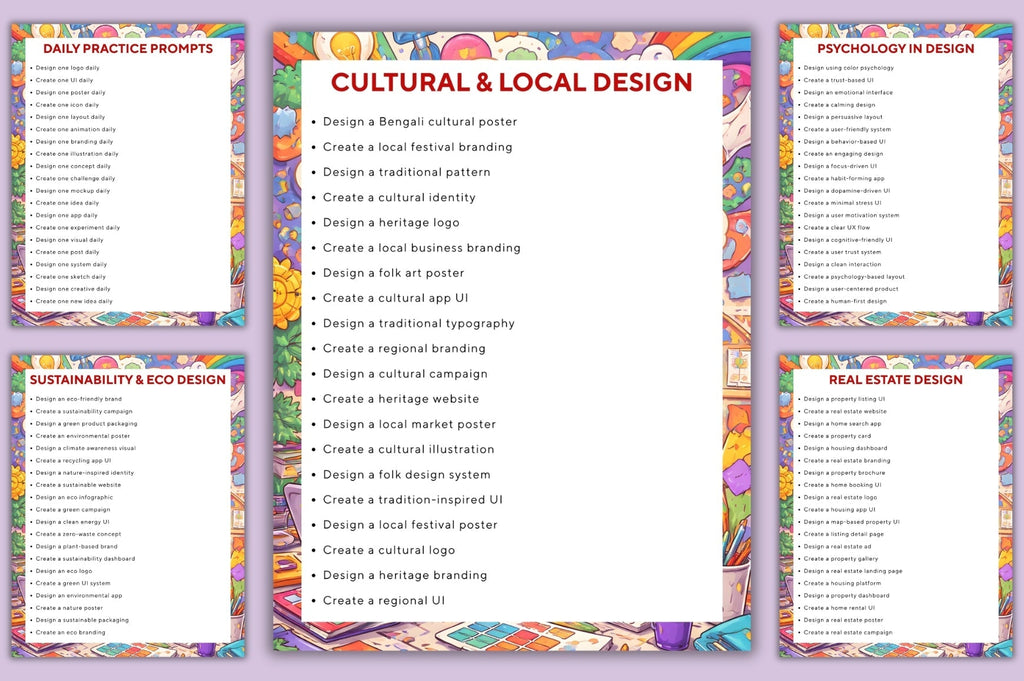Viewport: 1024px width, 681px height.
Task: Click 'Create one animation daily' item
Action: pos(76,129)
